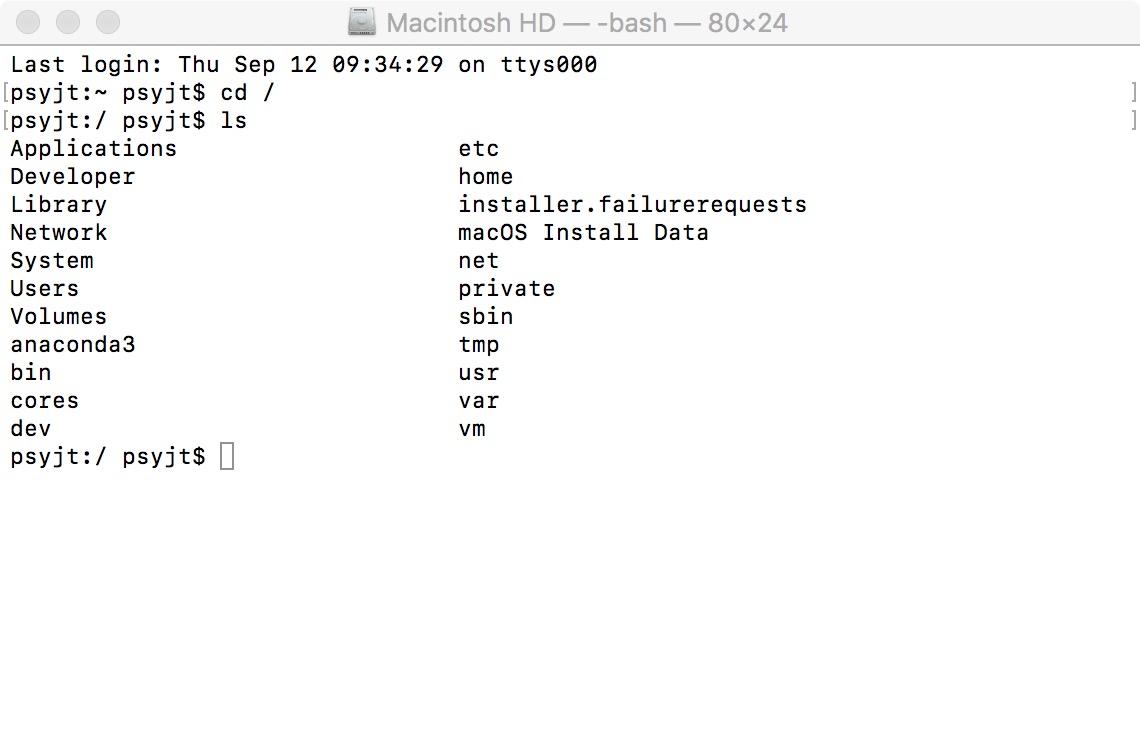Screen dimensions: 1140x732
Task: Click the "vm" entry in the listing
Action: pos(472,429)
